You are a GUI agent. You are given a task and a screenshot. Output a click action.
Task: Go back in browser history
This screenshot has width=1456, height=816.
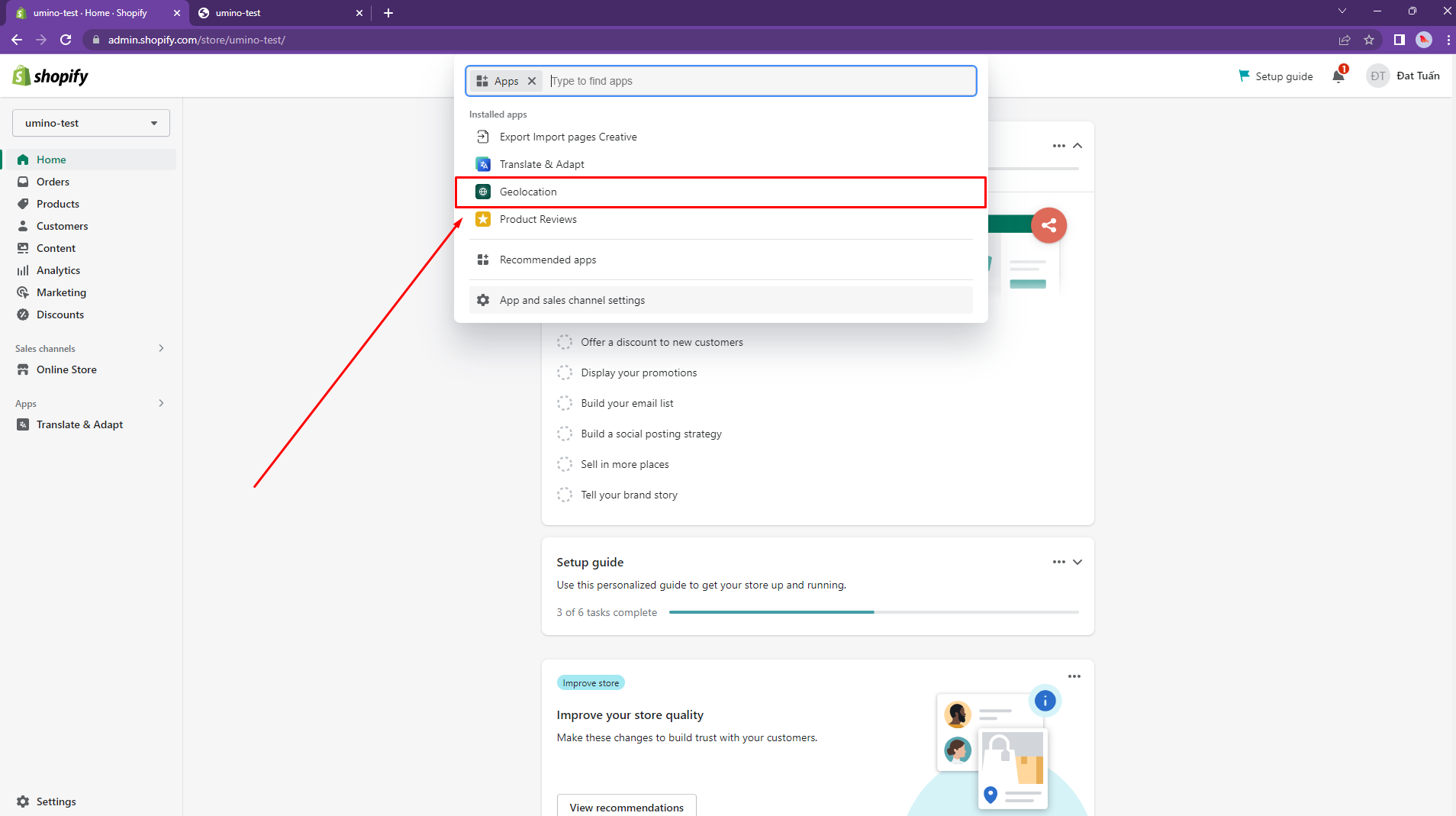[17, 40]
